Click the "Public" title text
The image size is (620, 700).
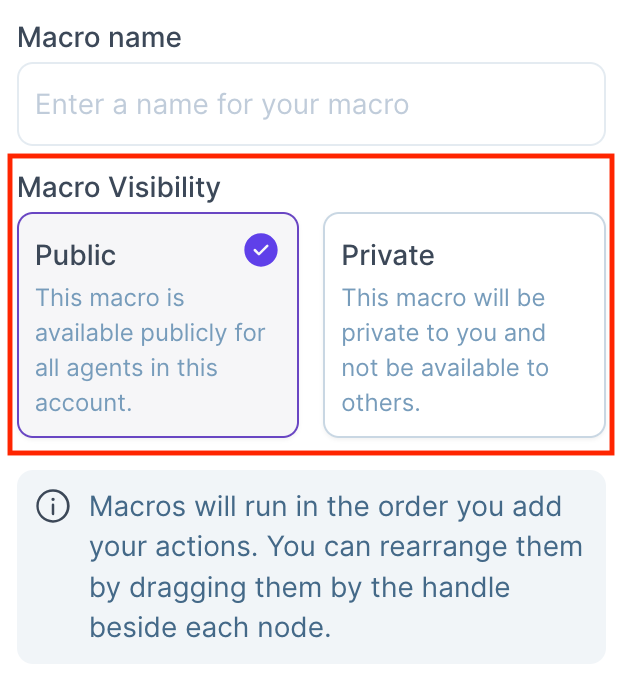75,255
